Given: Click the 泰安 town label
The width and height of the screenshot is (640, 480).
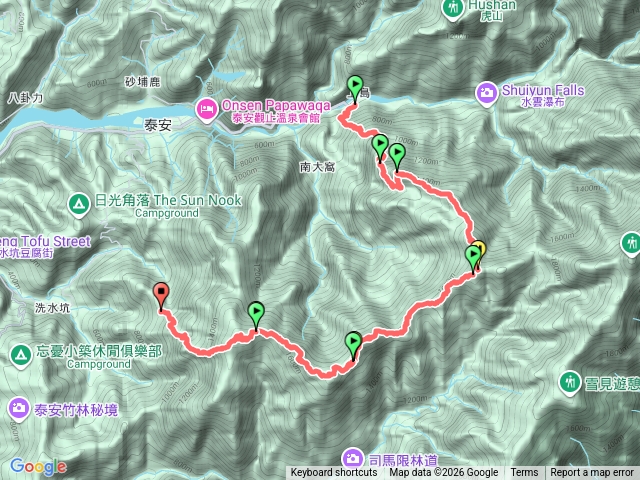Looking at the screenshot, I should point(158,125).
